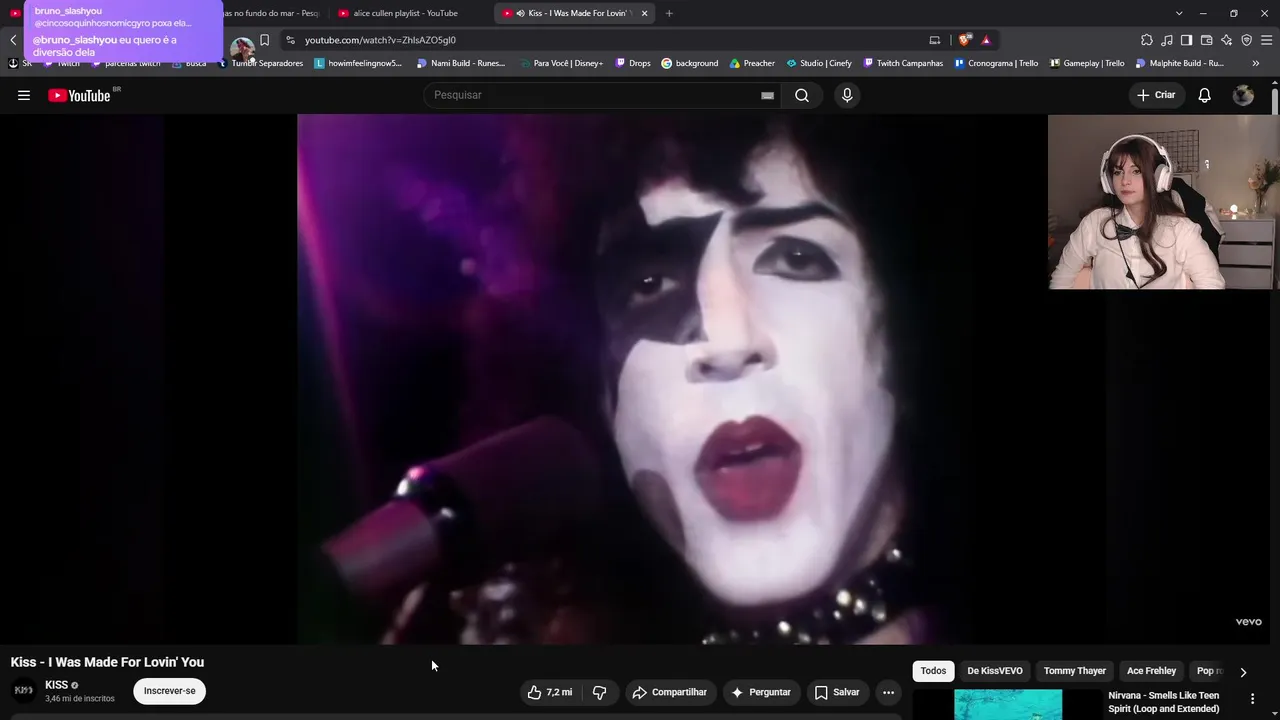
Task: Open the Brave VPN shield icon
Action: click(x=1246, y=40)
